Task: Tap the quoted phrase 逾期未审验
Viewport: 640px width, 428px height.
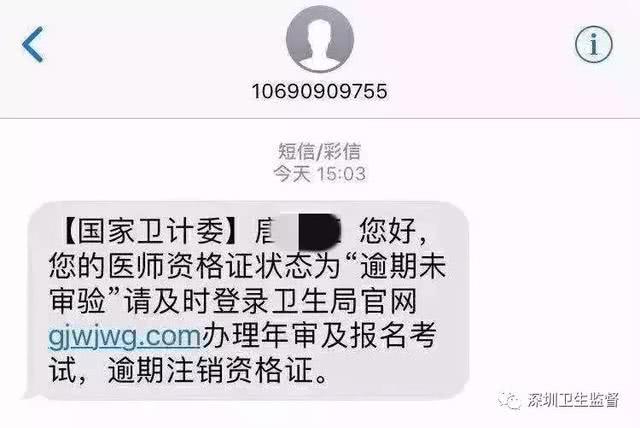Action: point(247,284)
